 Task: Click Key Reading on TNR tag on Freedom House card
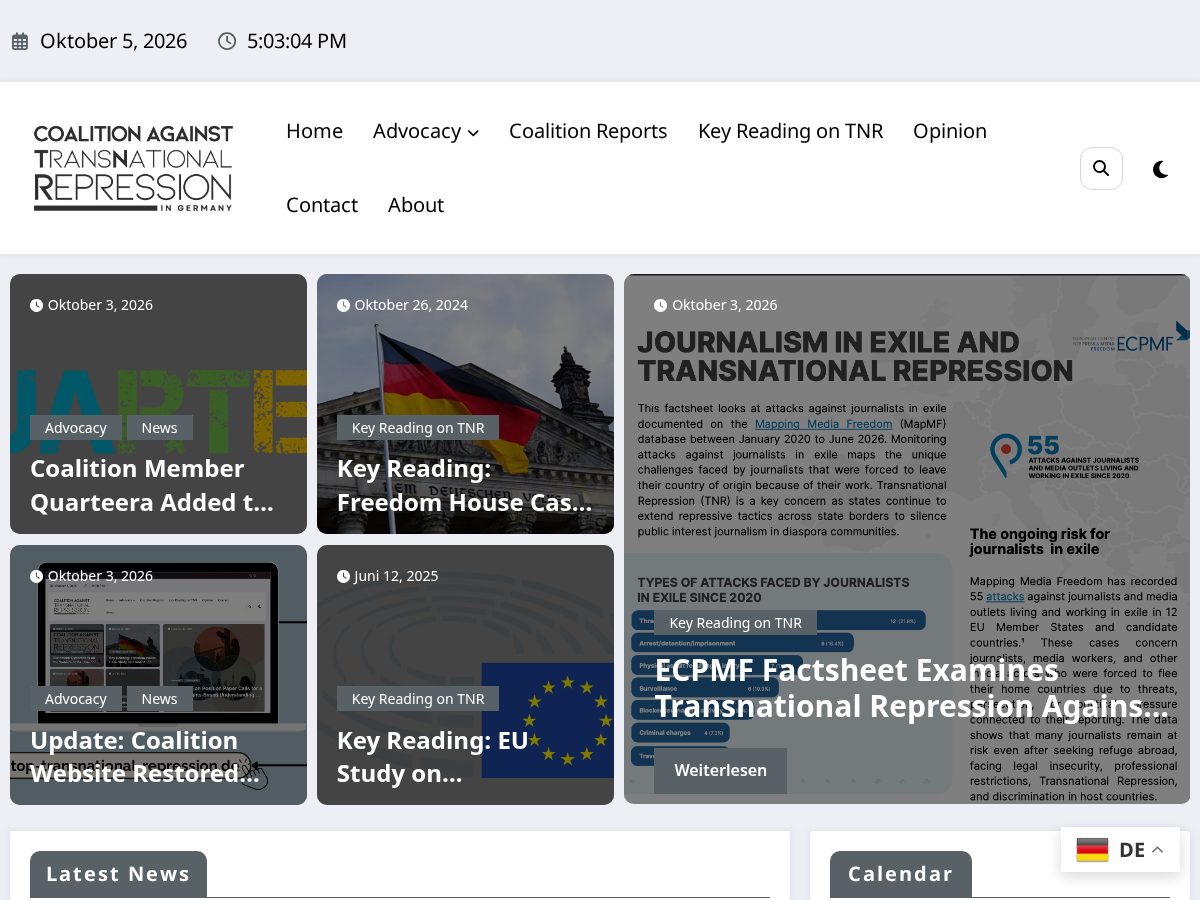(x=418, y=428)
